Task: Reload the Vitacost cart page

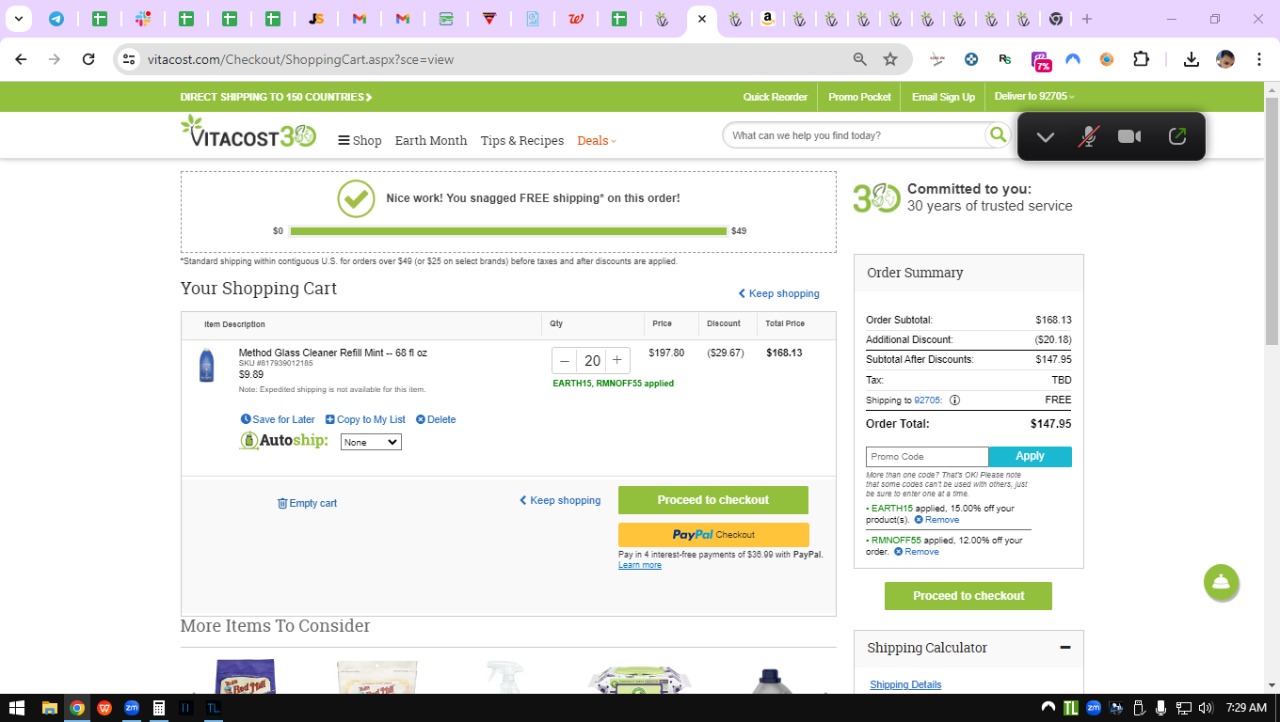Action: (x=88, y=59)
